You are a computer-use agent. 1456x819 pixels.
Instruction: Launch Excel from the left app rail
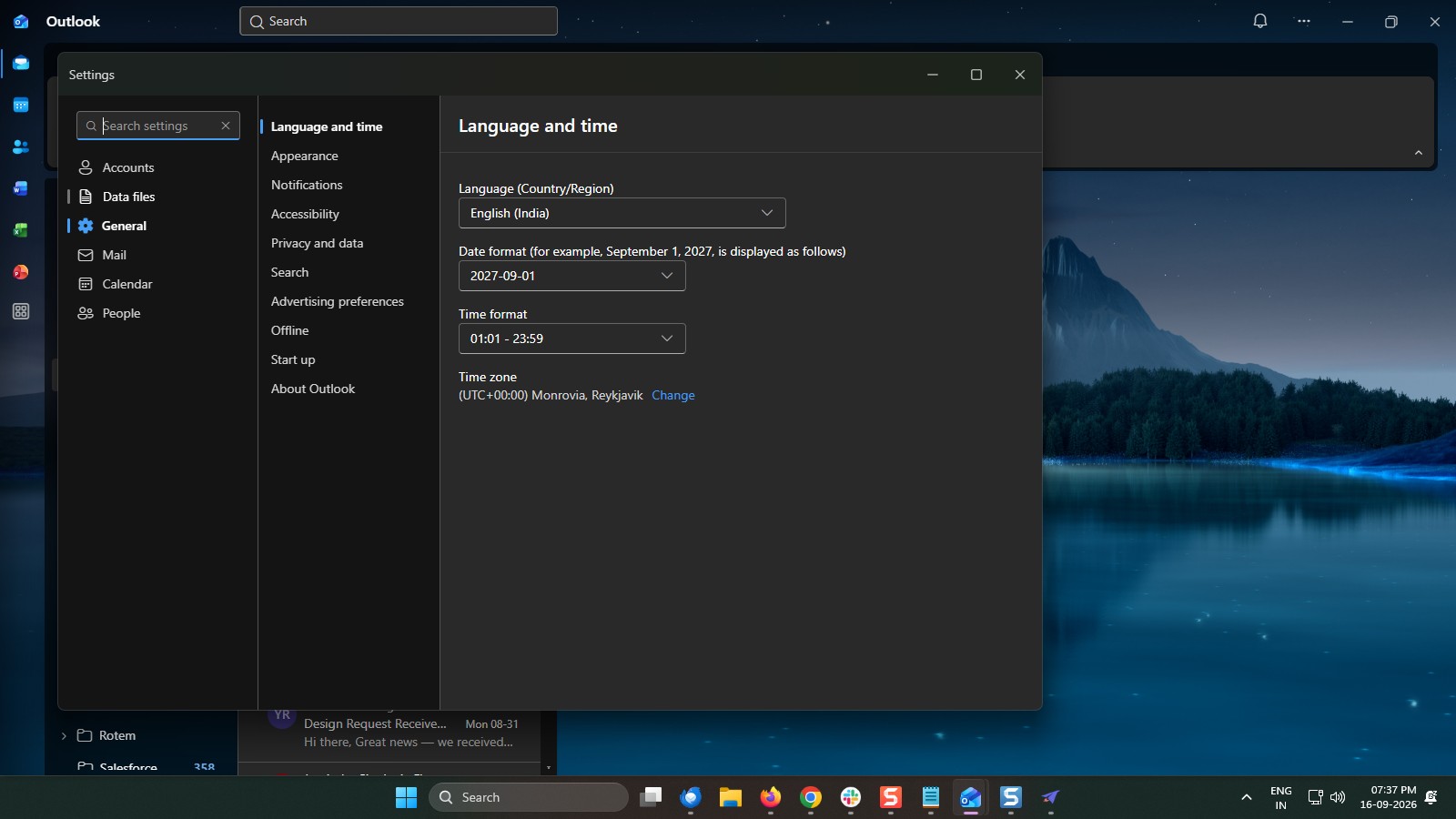[x=21, y=230]
